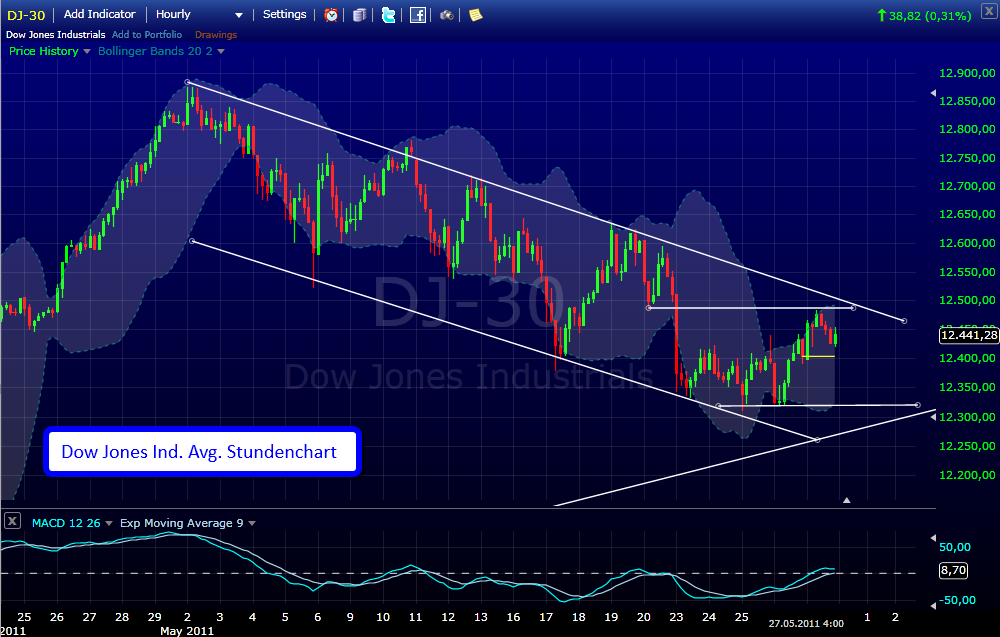Click the Add to Portfolio link

coord(147,34)
